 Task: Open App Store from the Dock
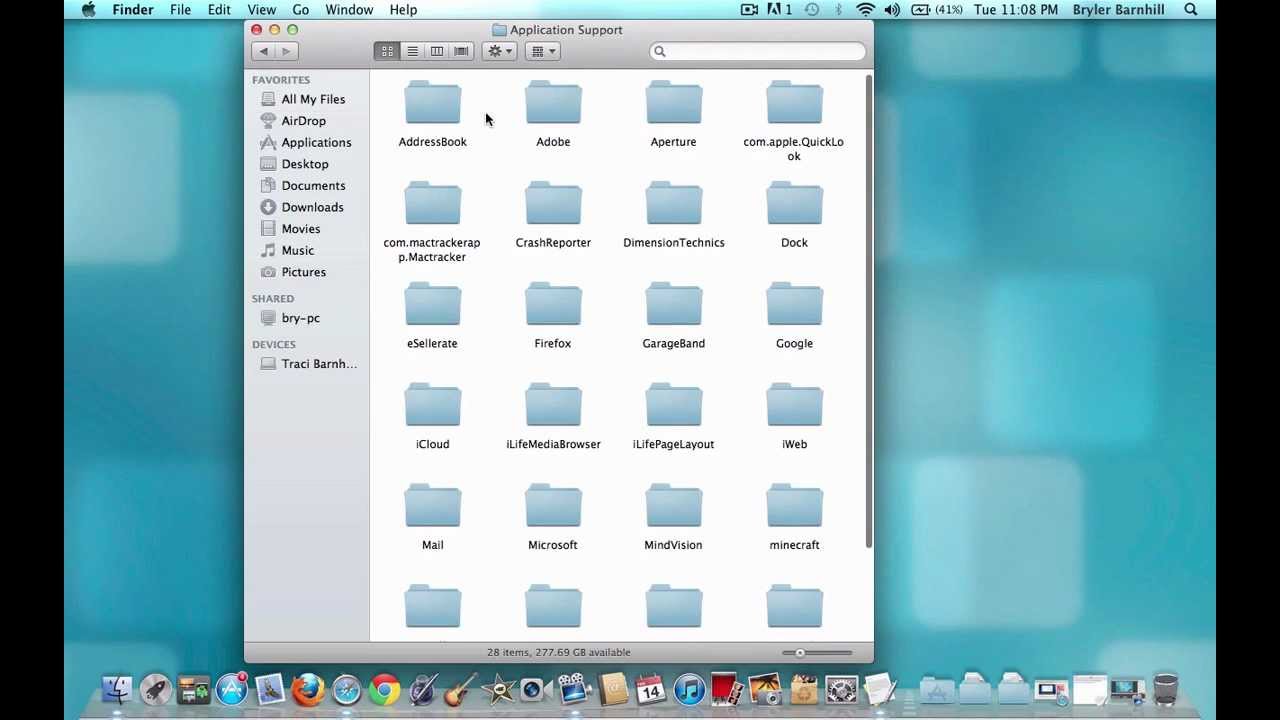[x=231, y=690]
